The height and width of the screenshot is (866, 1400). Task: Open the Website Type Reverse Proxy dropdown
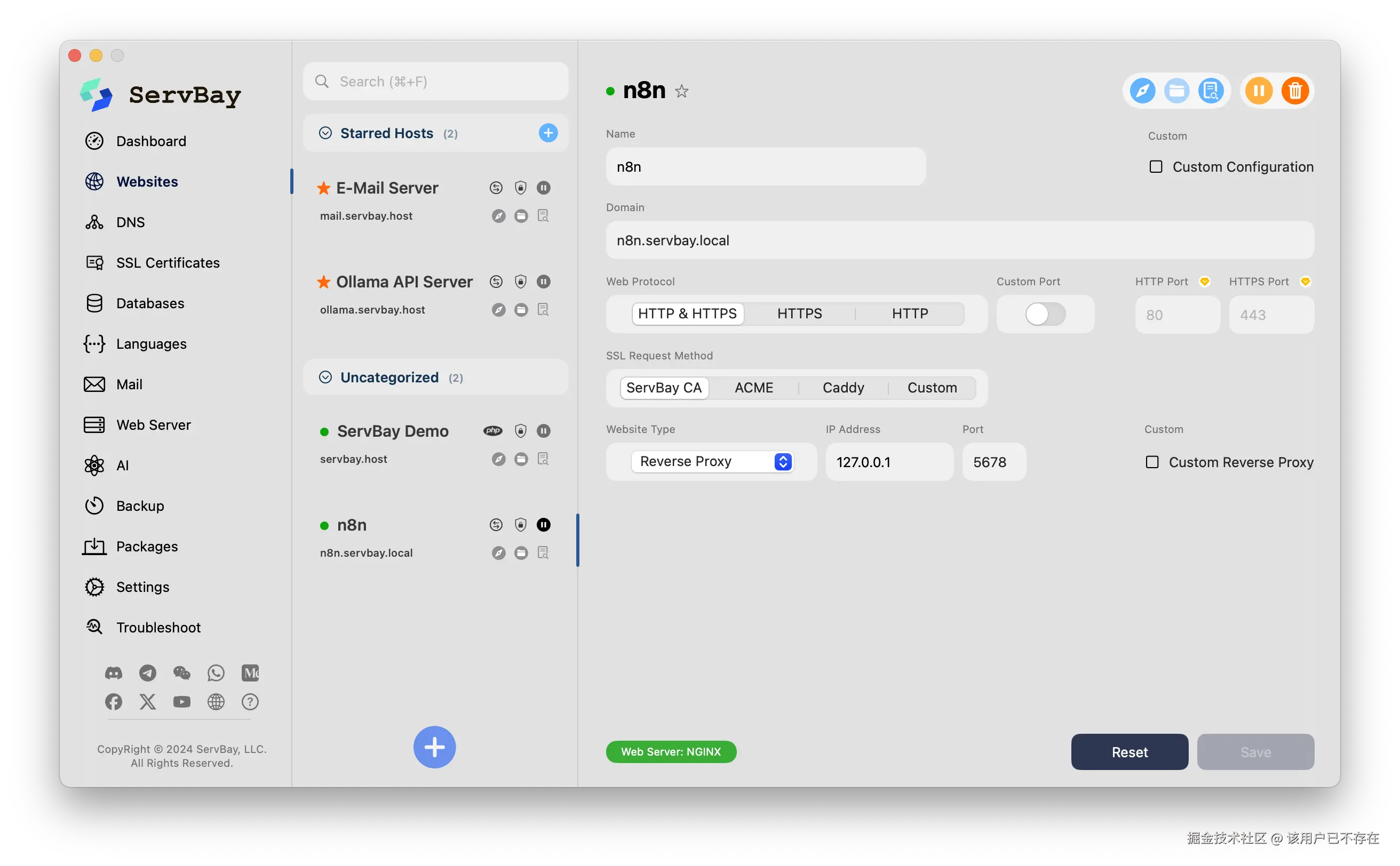(712, 462)
